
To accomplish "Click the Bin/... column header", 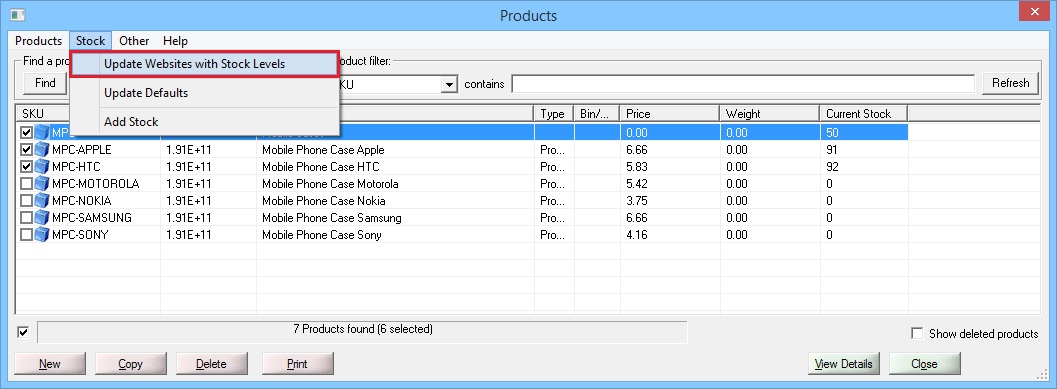I will [597, 114].
